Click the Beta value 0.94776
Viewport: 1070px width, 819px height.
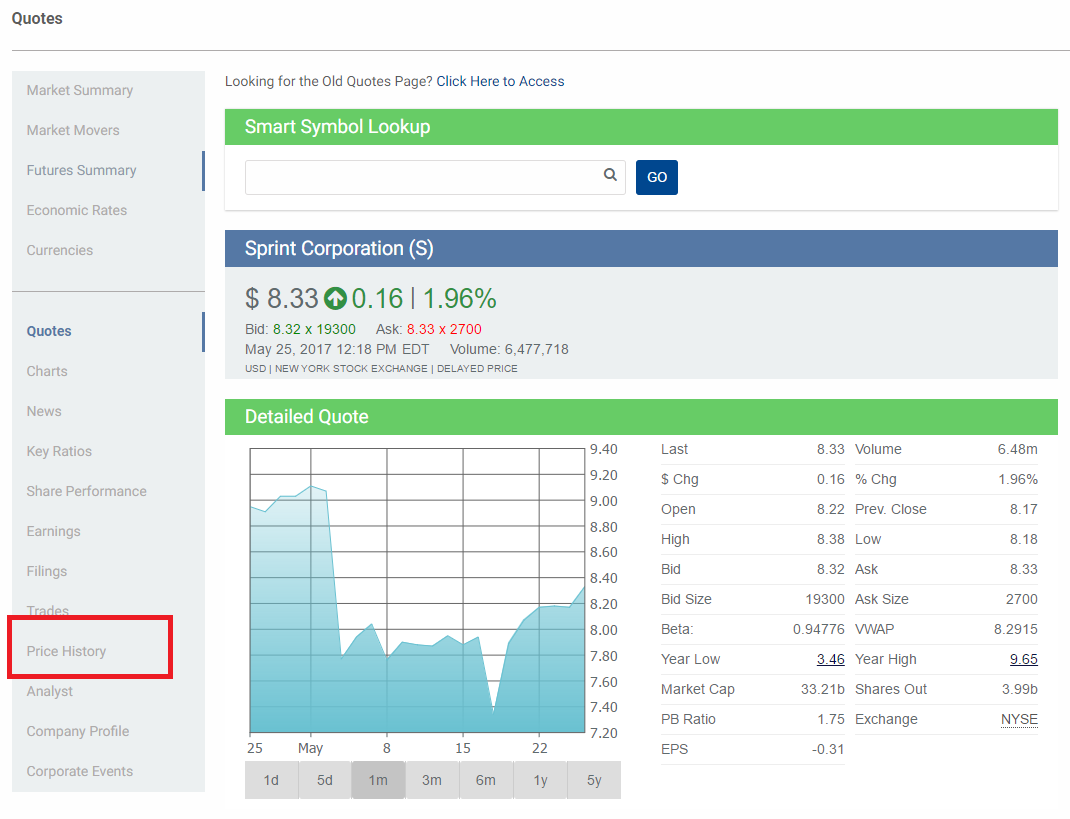click(819, 629)
